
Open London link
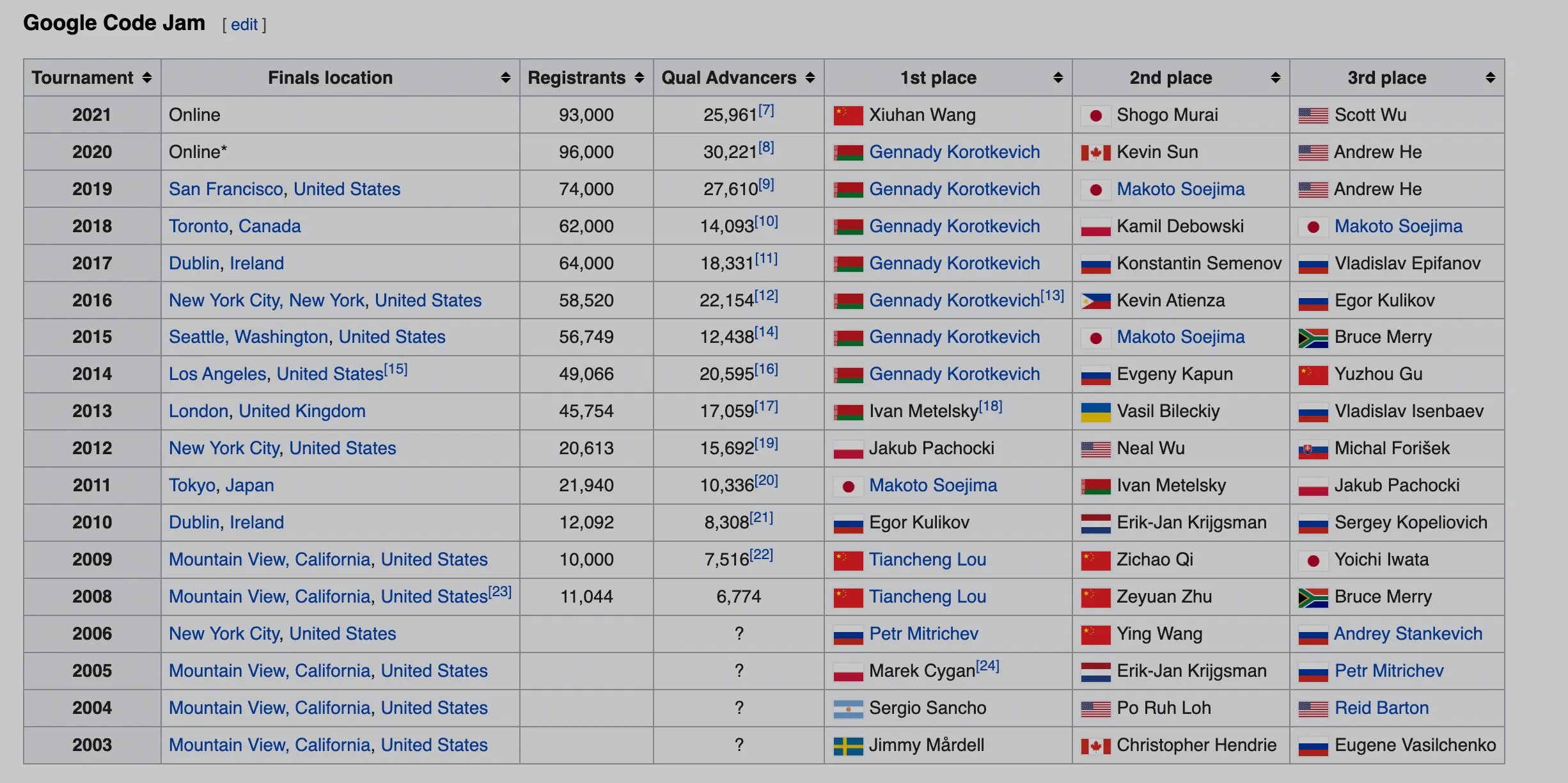pos(198,411)
